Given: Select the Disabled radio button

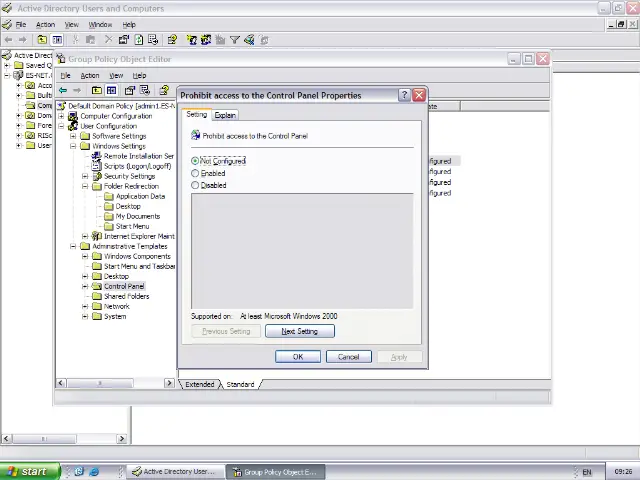Looking at the screenshot, I should click(195, 185).
